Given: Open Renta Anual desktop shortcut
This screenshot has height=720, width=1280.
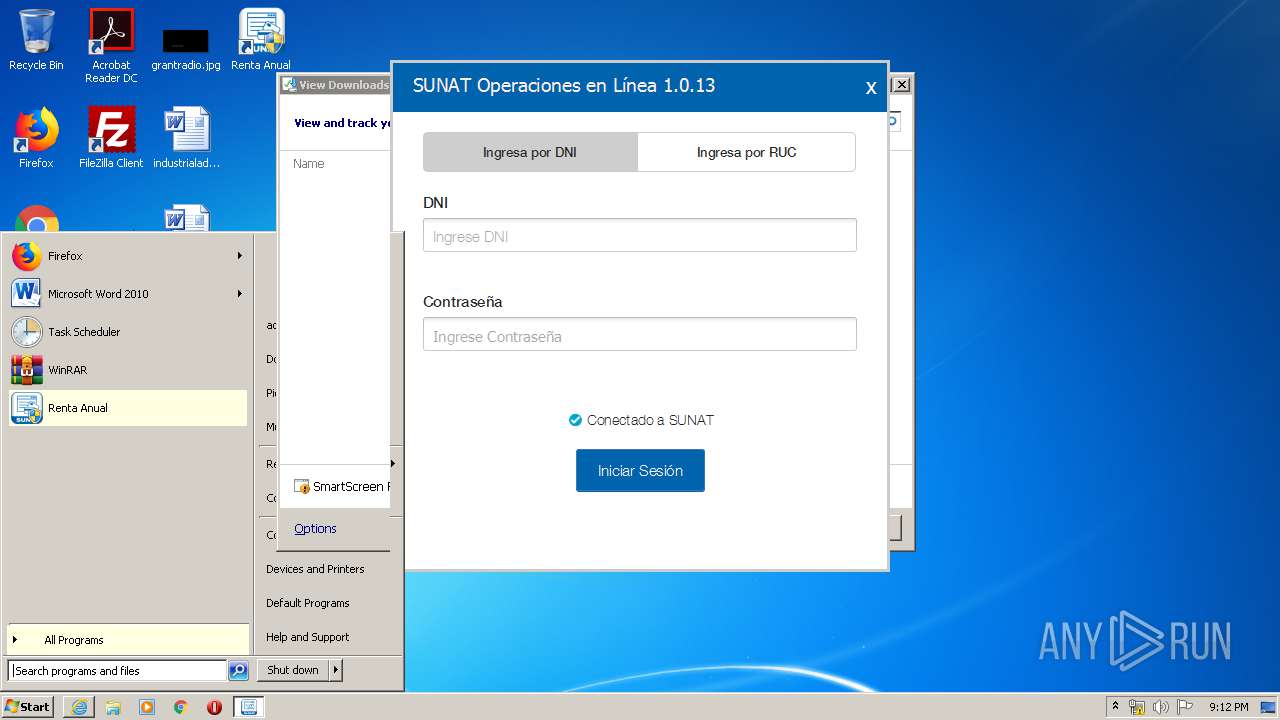Looking at the screenshot, I should [261, 40].
